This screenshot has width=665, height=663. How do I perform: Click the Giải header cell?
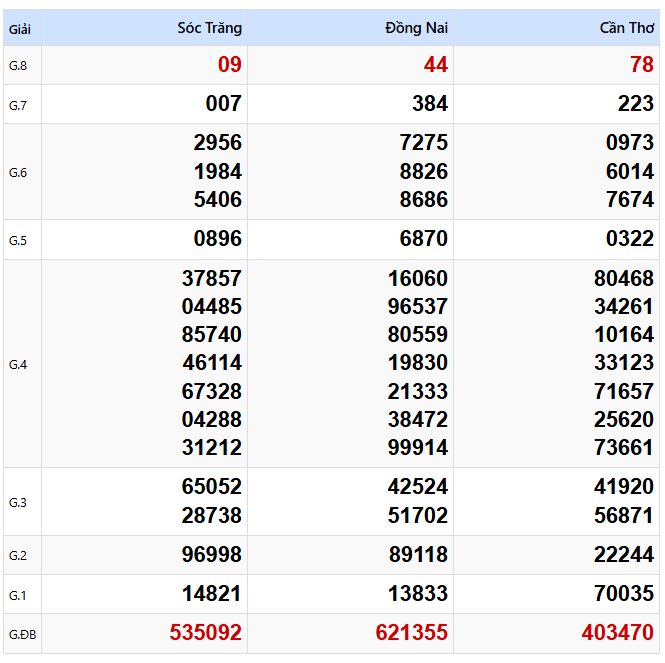(20, 29)
